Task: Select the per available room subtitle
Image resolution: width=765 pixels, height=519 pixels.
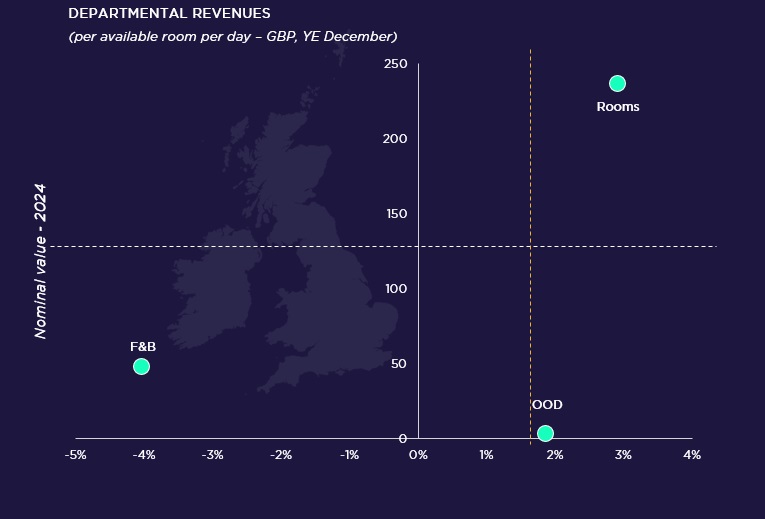Action: pyautogui.click(x=232, y=37)
